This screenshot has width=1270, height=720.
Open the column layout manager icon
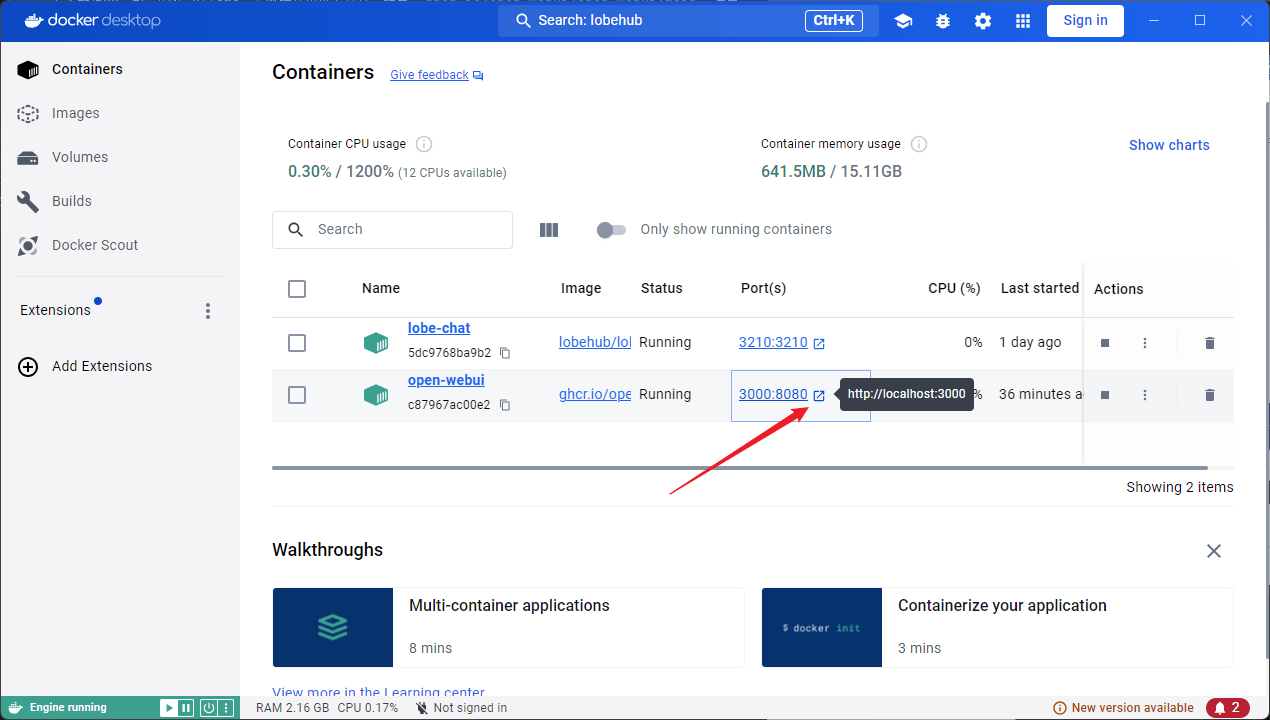(549, 230)
